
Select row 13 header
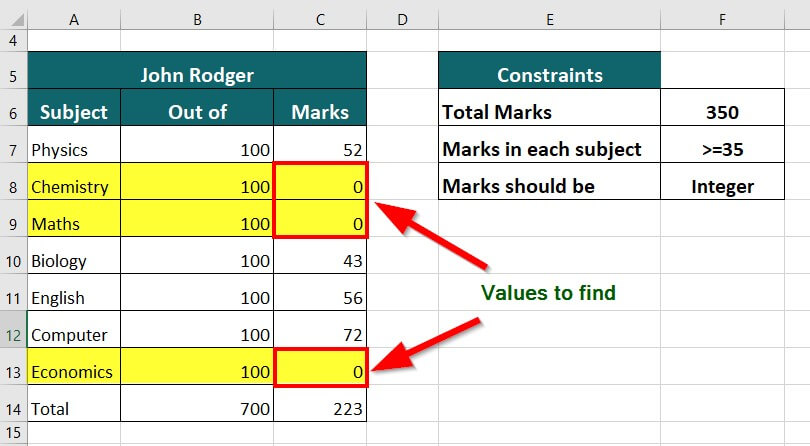(x=13, y=366)
